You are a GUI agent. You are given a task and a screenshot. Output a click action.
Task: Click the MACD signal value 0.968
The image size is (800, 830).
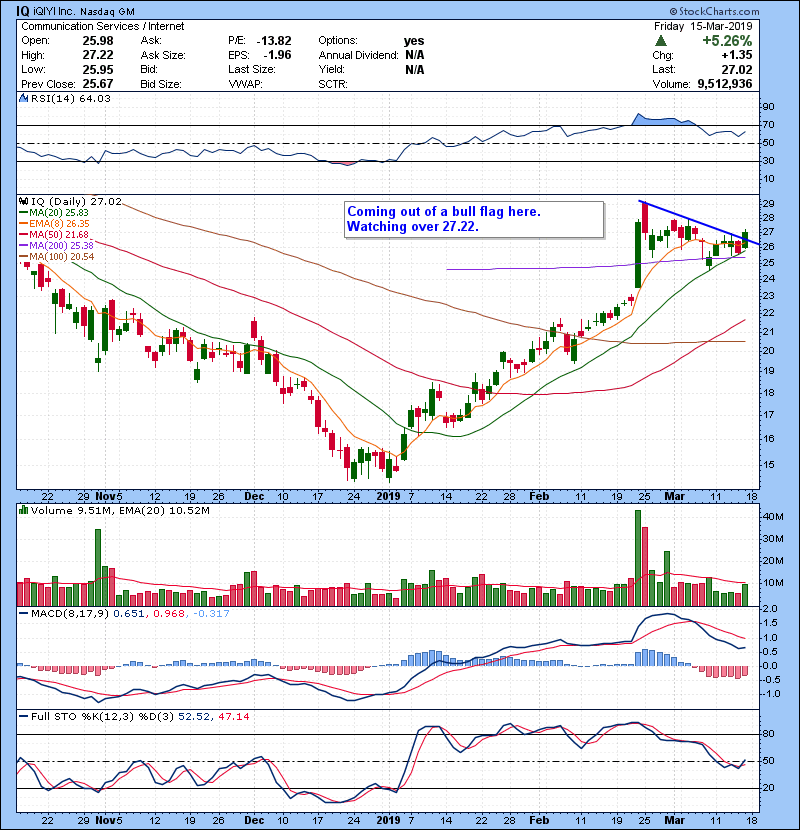(x=169, y=614)
